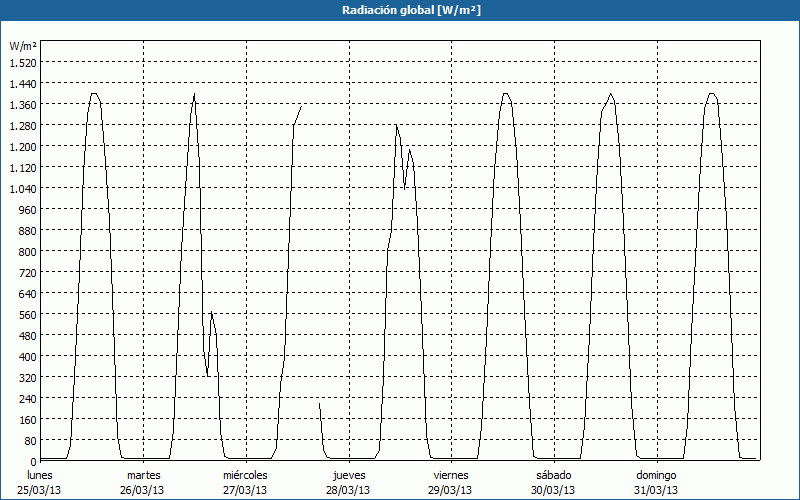Image resolution: width=800 pixels, height=500 pixels.
Task: Select the 'lunes' day label
Action: pos(40,475)
